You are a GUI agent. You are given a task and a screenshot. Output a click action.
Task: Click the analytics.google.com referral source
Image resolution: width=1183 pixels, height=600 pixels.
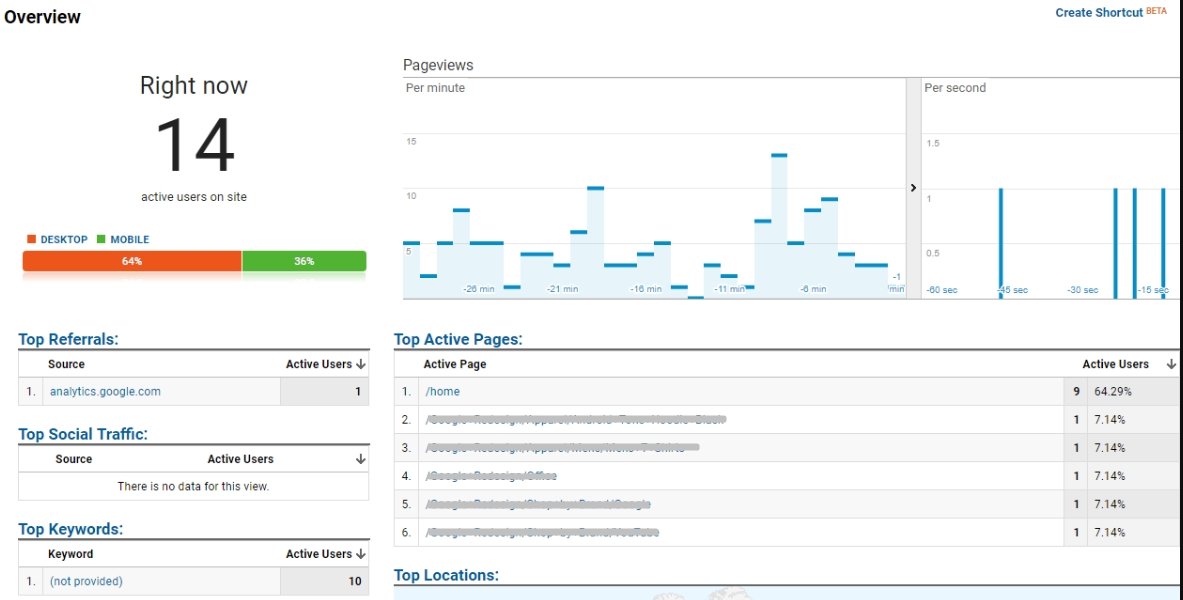(x=105, y=392)
